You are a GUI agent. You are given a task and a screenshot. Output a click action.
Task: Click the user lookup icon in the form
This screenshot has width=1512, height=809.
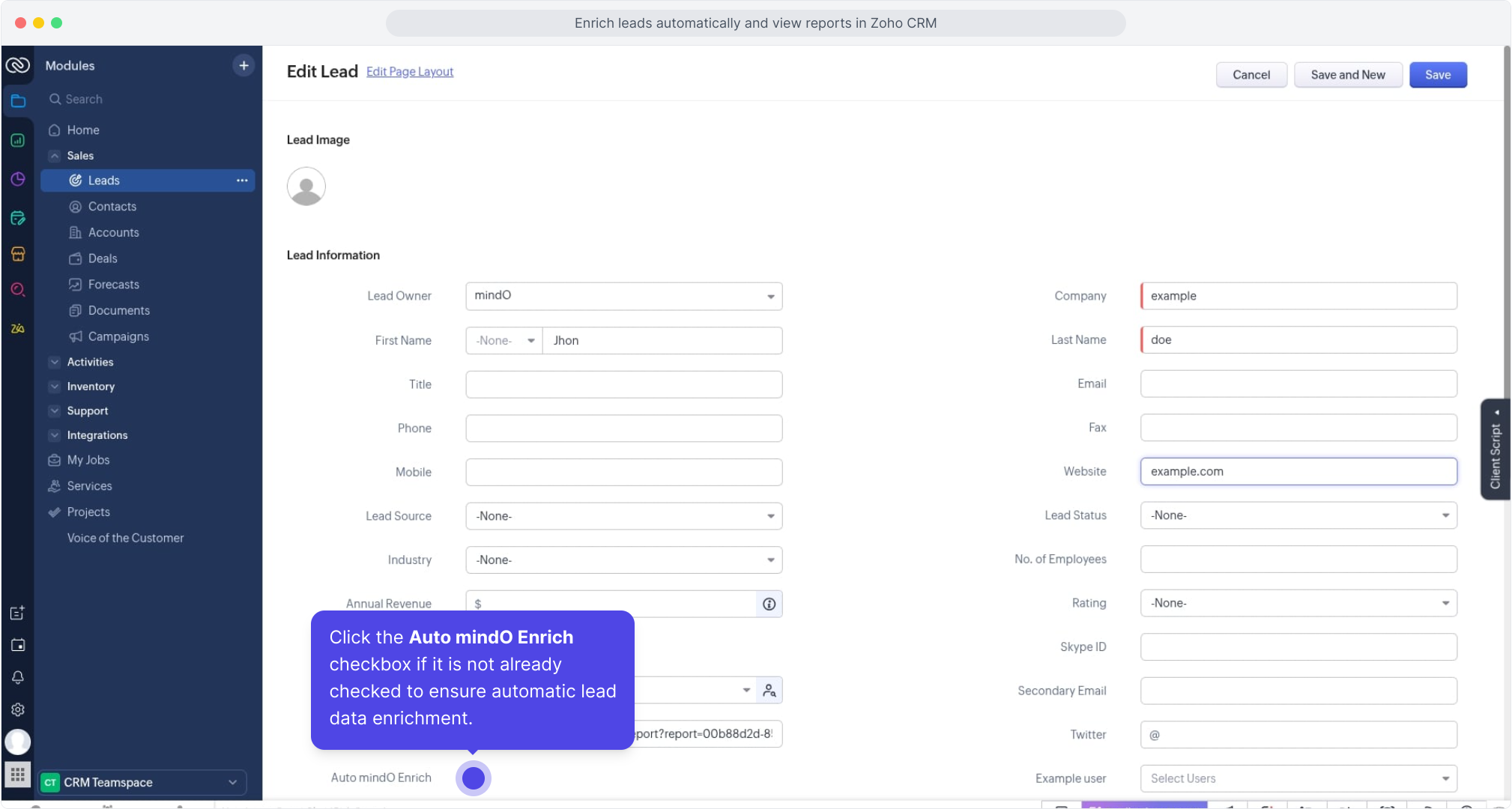click(769, 691)
